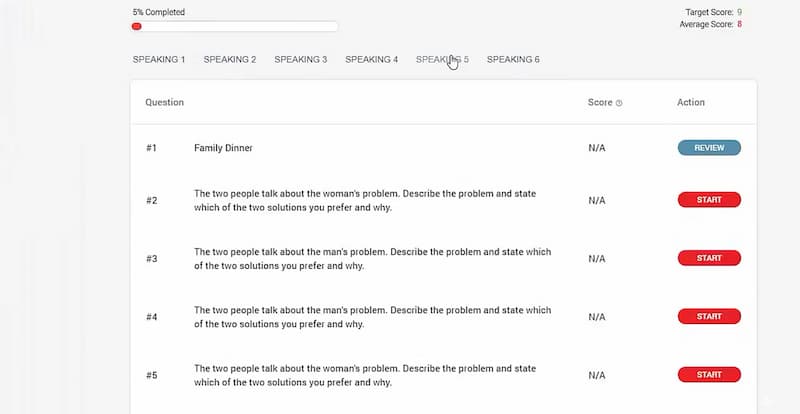Click the N/A score for question #5

pos(596,375)
